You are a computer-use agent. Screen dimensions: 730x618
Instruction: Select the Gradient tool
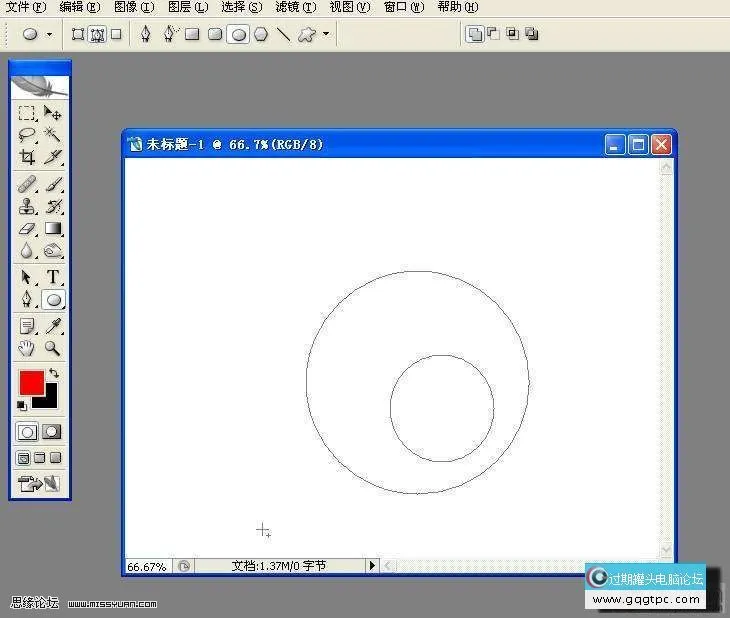pos(52,228)
